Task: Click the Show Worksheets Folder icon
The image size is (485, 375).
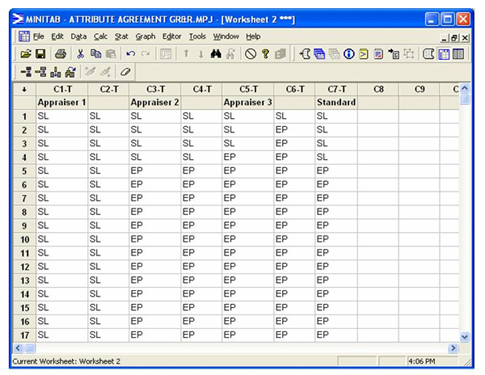Action: pos(319,54)
